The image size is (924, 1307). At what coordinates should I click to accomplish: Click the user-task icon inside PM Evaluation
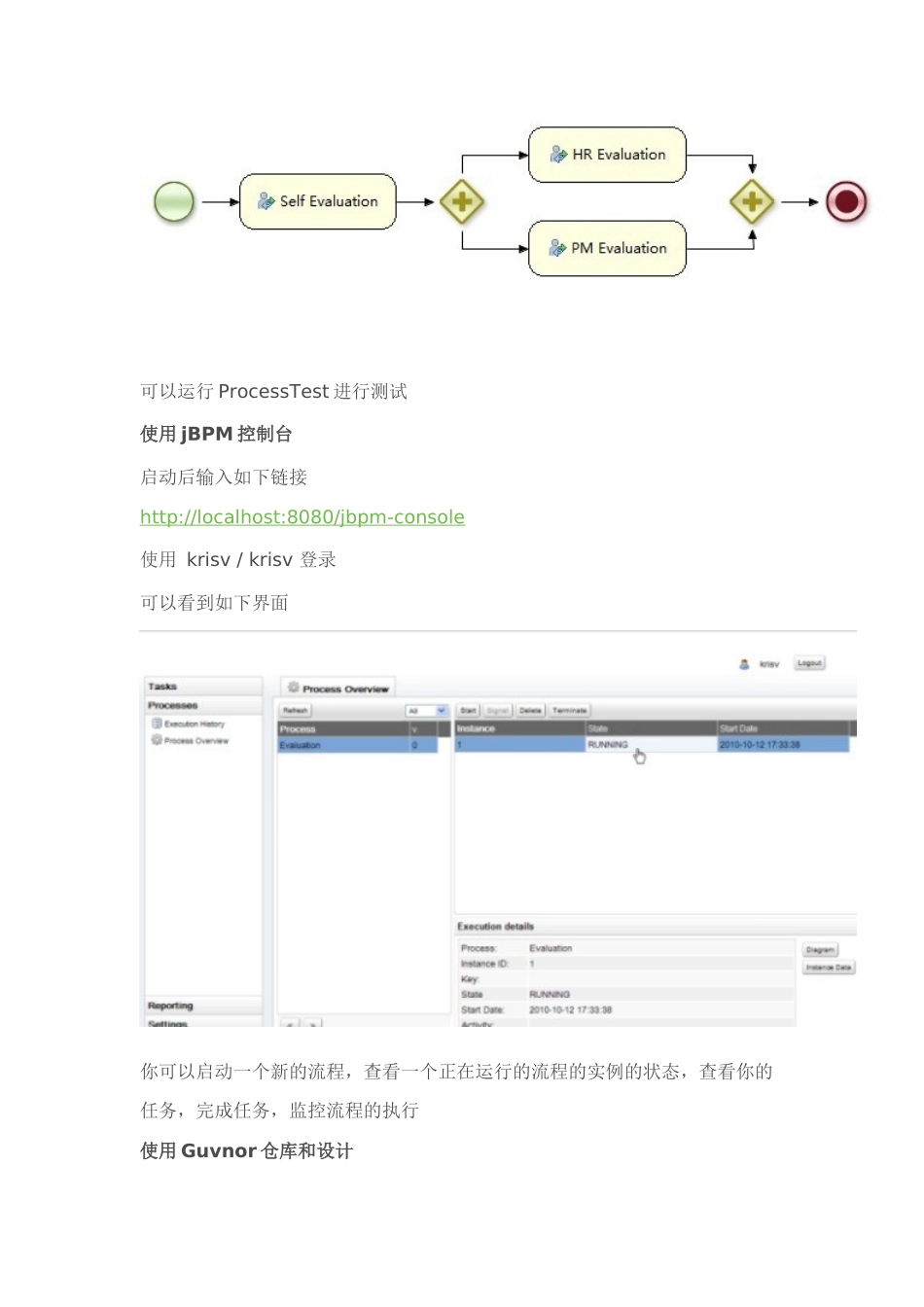(x=557, y=248)
